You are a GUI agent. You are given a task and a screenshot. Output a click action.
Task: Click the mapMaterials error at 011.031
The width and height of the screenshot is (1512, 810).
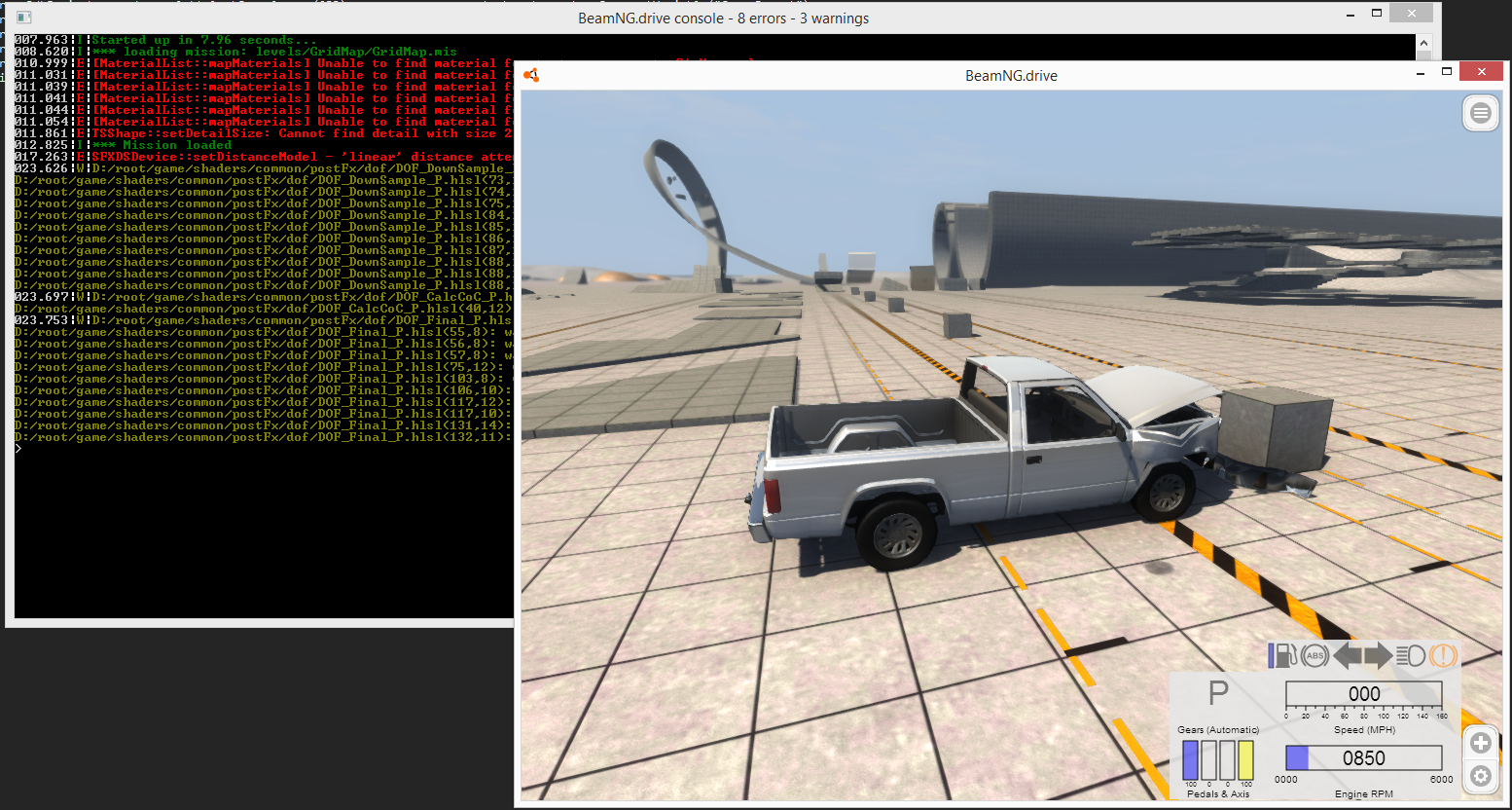pos(302,75)
